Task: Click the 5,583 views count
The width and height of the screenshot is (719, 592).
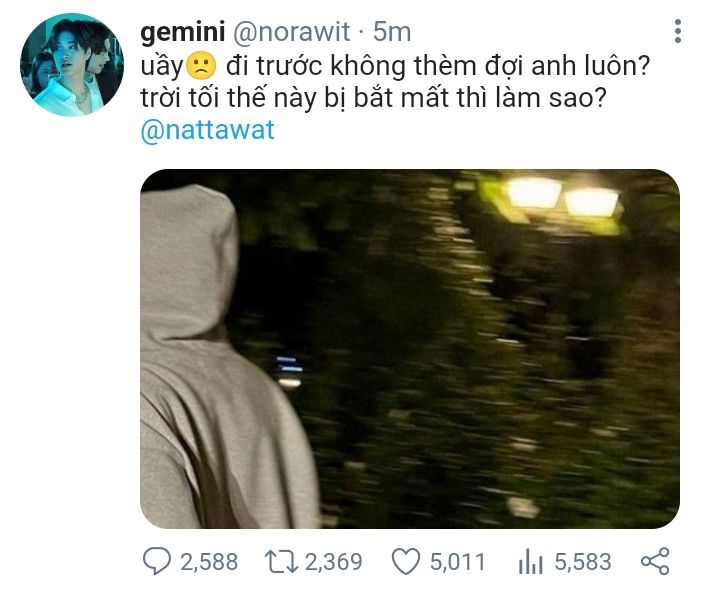Action: (x=583, y=562)
